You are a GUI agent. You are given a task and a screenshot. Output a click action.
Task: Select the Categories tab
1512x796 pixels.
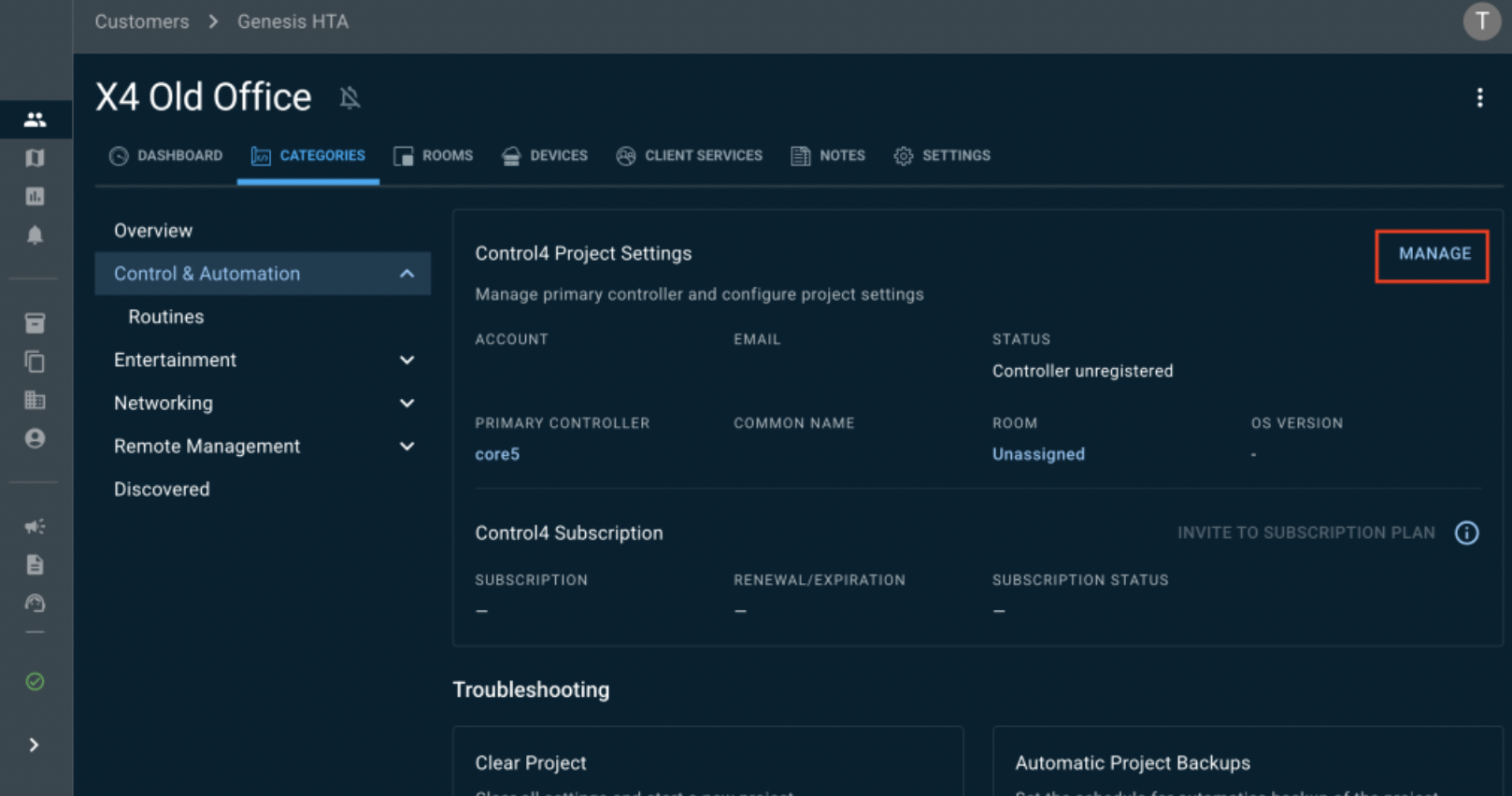[x=308, y=156]
